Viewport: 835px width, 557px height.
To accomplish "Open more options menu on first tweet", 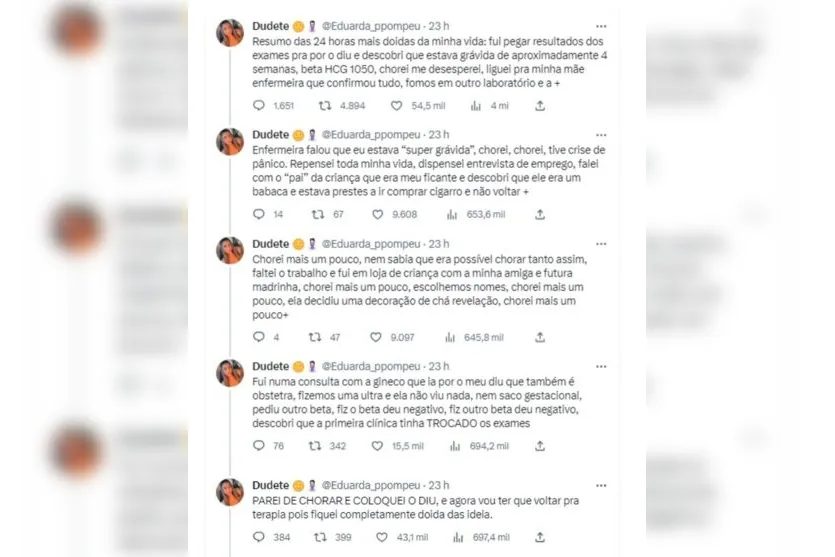I will [601, 26].
